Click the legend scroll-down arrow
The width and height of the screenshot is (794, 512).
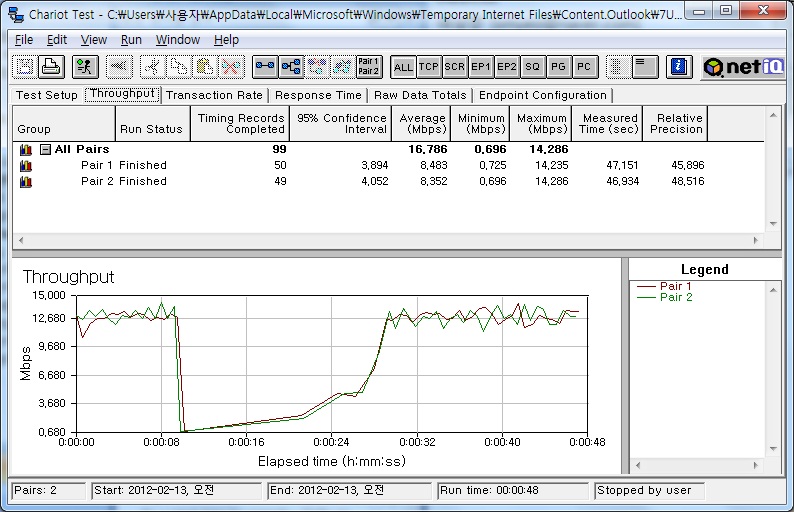[773, 449]
